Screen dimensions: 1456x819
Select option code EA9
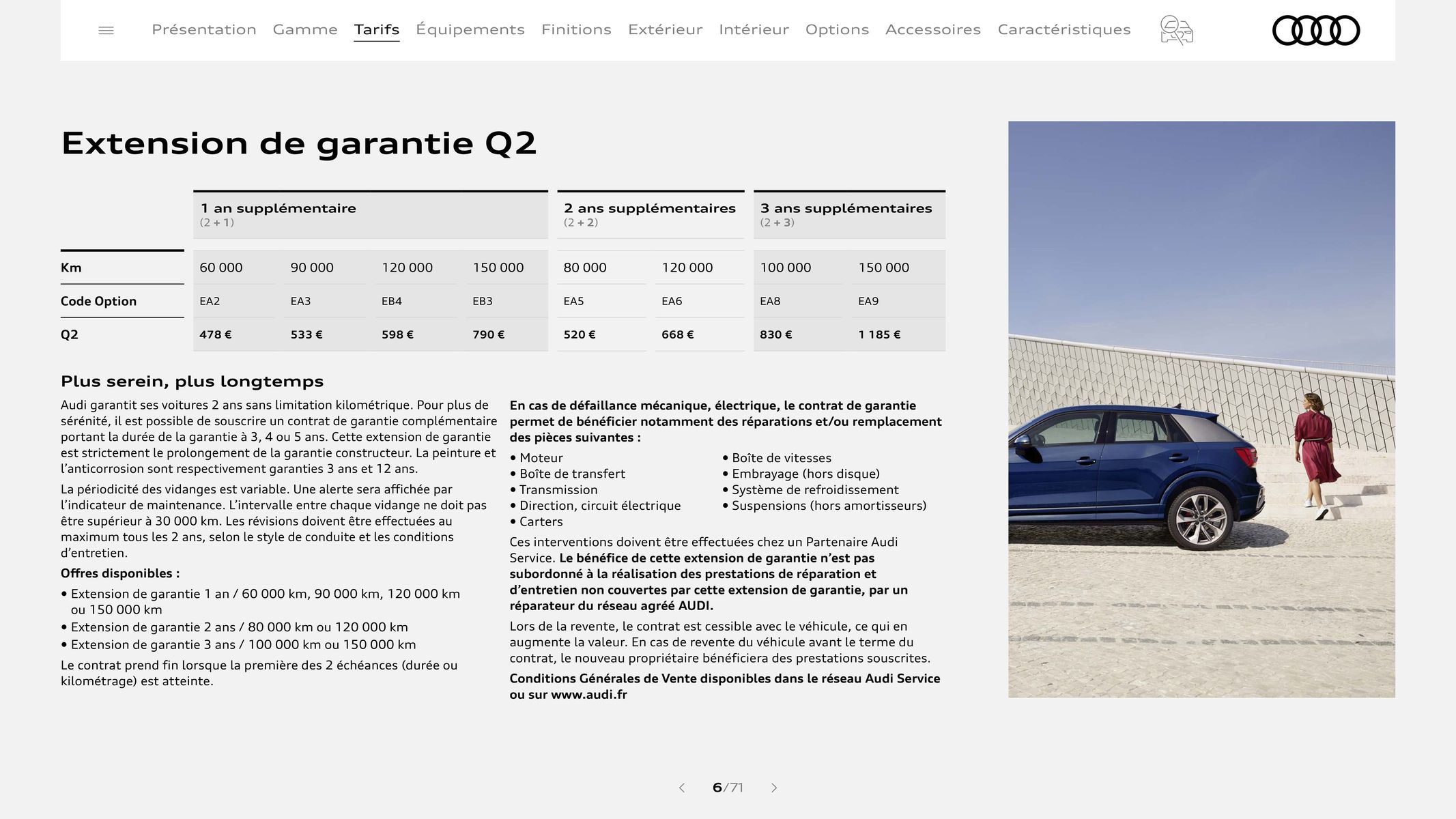tap(868, 301)
